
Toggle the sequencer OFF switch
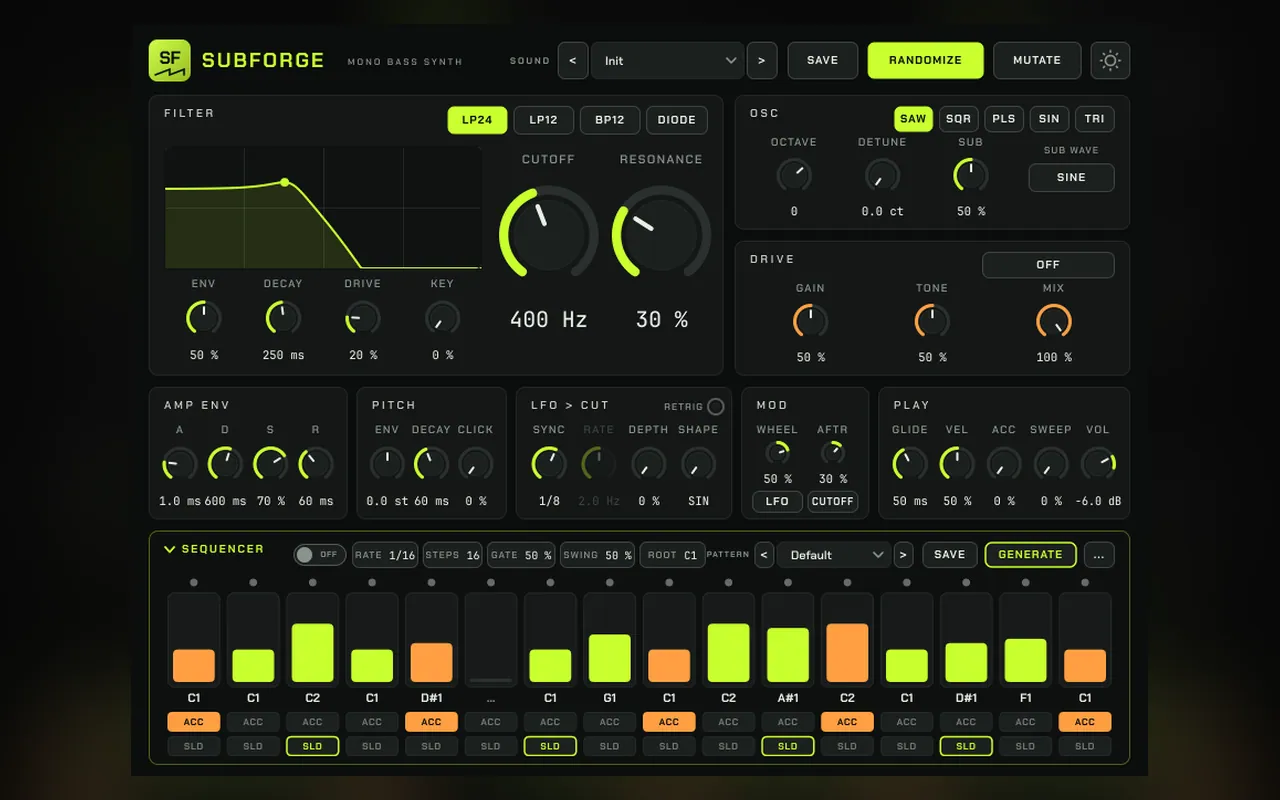pyautogui.click(x=320, y=555)
